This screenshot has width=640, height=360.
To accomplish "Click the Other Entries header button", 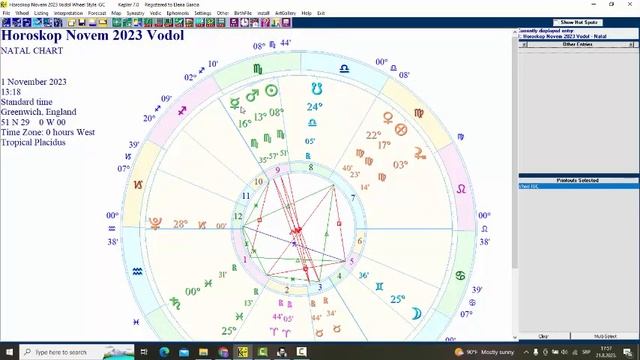I will click(x=578, y=44).
